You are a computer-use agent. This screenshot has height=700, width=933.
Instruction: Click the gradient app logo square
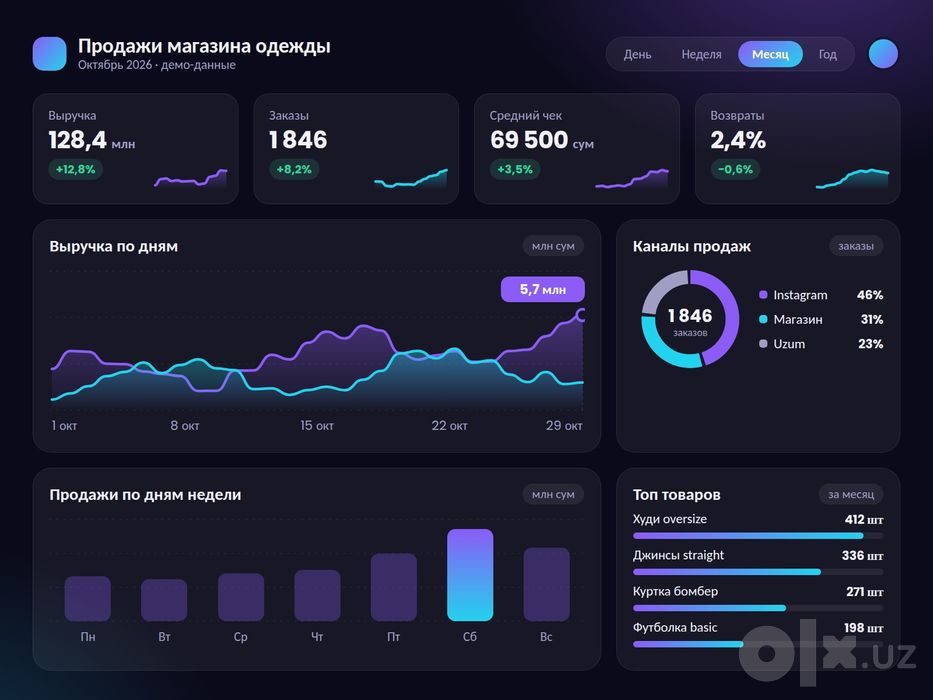coord(49,54)
